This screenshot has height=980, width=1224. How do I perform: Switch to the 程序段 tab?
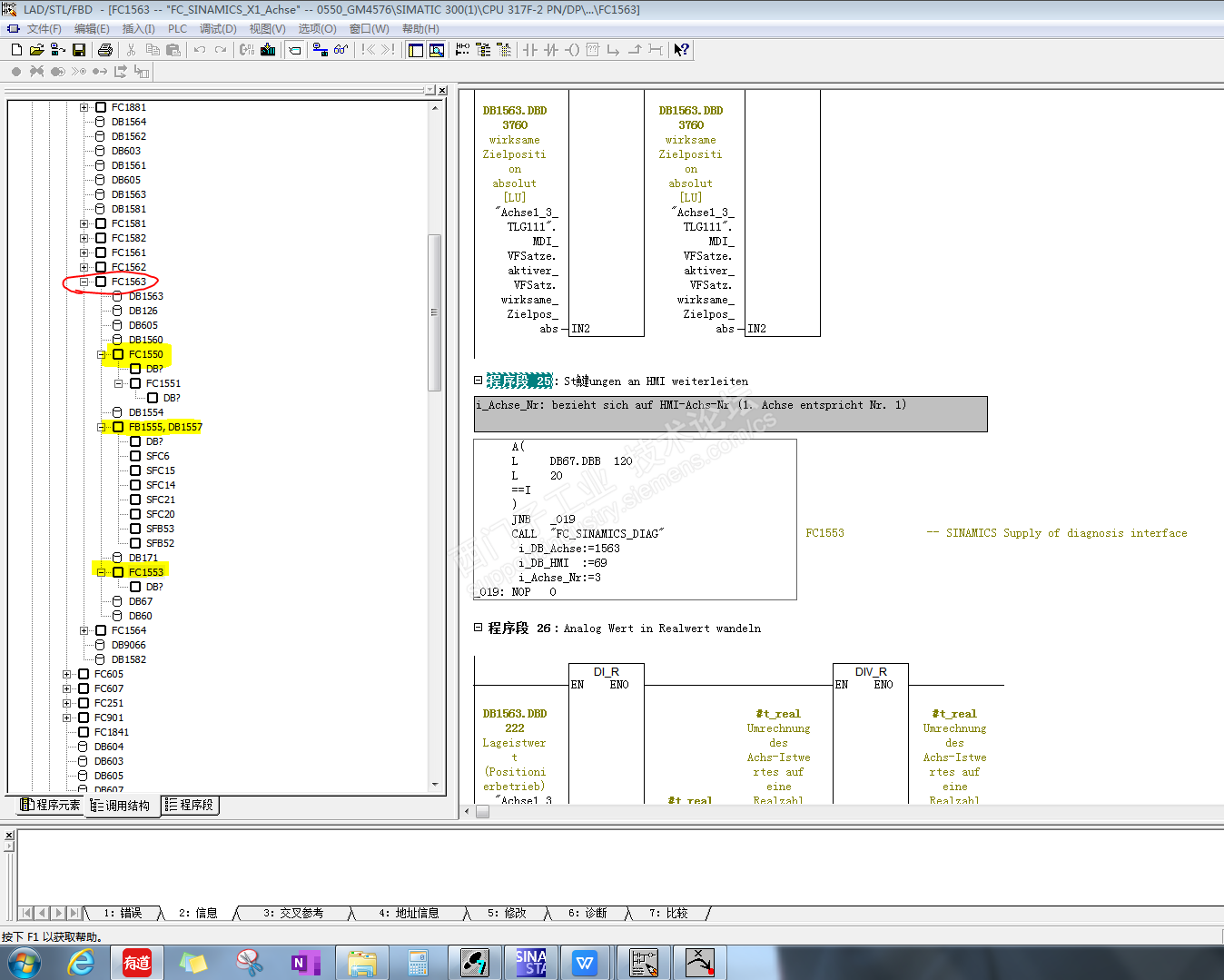pos(190,805)
